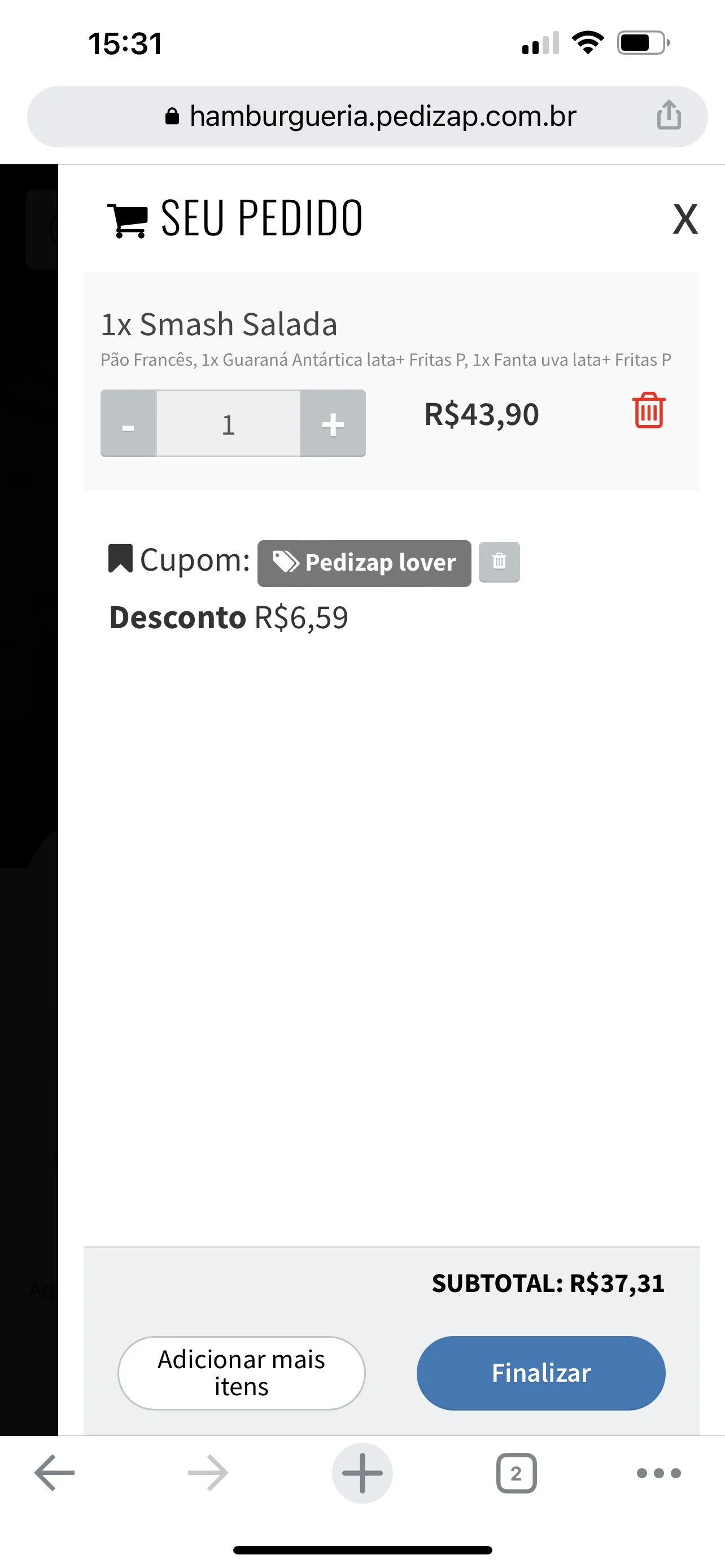The width and height of the screenshot is (725, 1568).
Task: Open the tab switcher showing 2
Action: 516,1473
